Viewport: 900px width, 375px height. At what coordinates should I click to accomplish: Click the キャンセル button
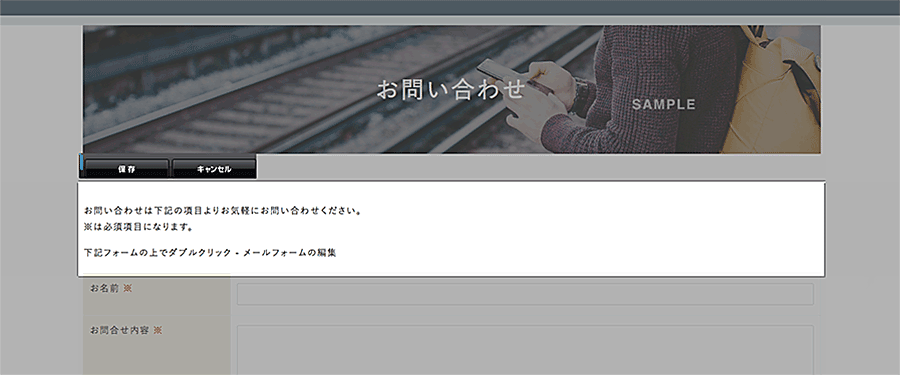pyautogui.click(x=214, y=169)
